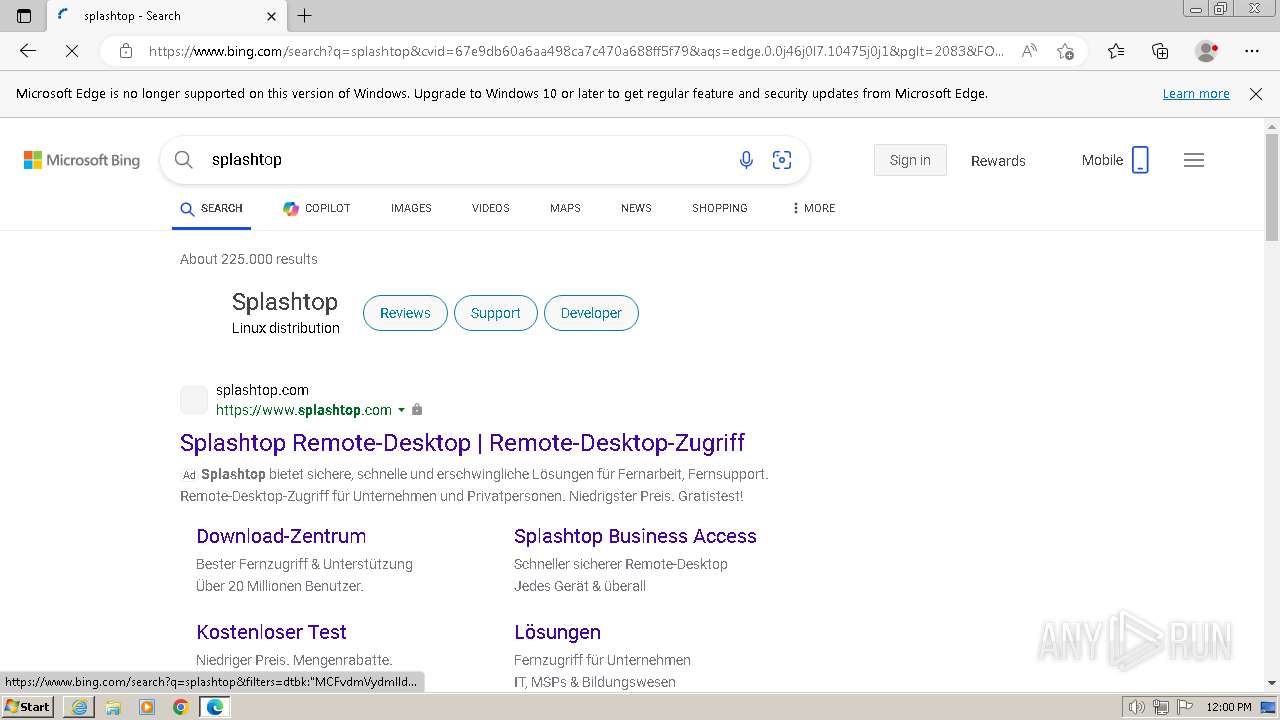
Task: Add this page to favorites
Action: click(1065, 51)
